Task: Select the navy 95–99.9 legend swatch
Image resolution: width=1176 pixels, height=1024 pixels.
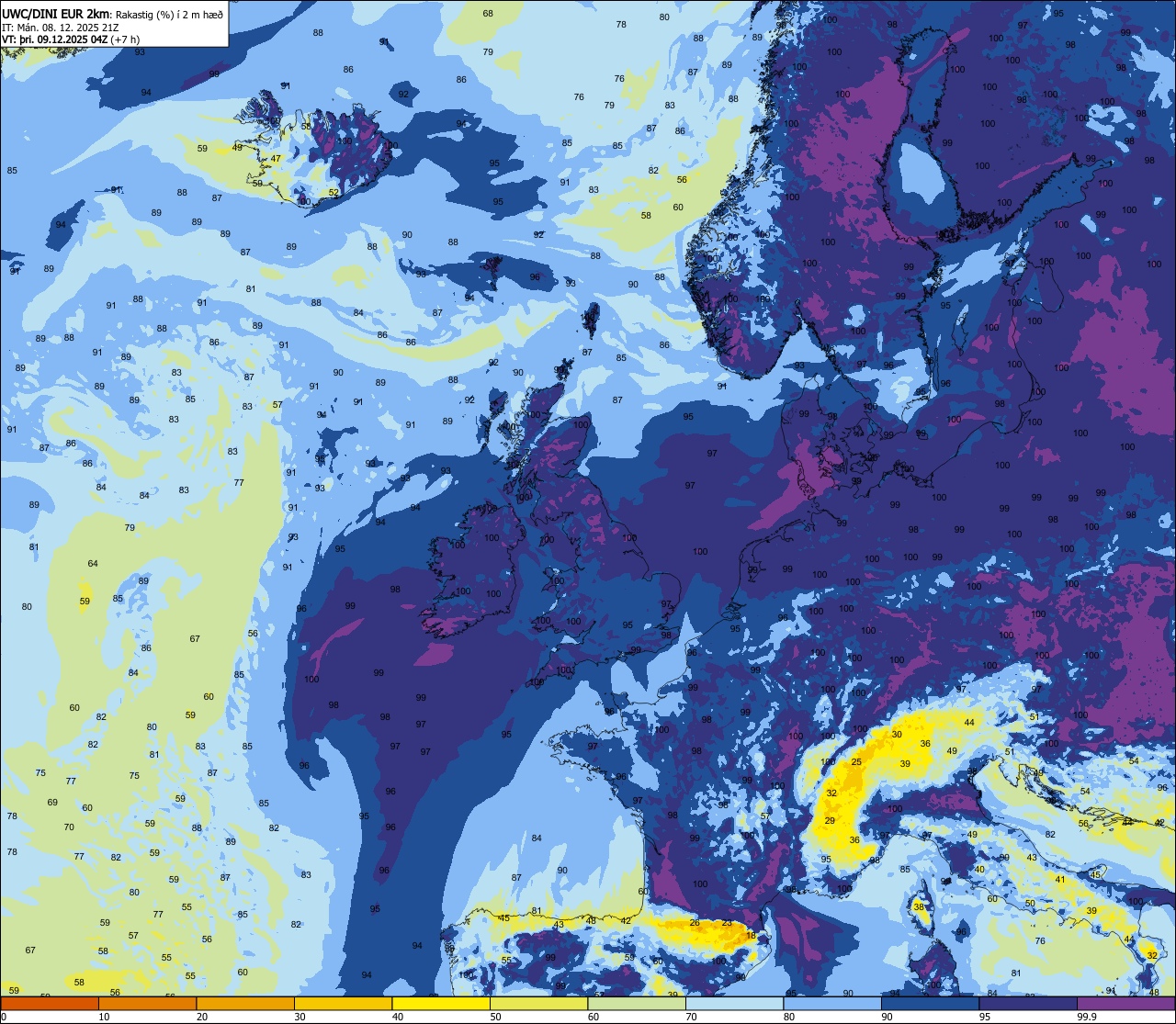Action: pos(1028,1003)
